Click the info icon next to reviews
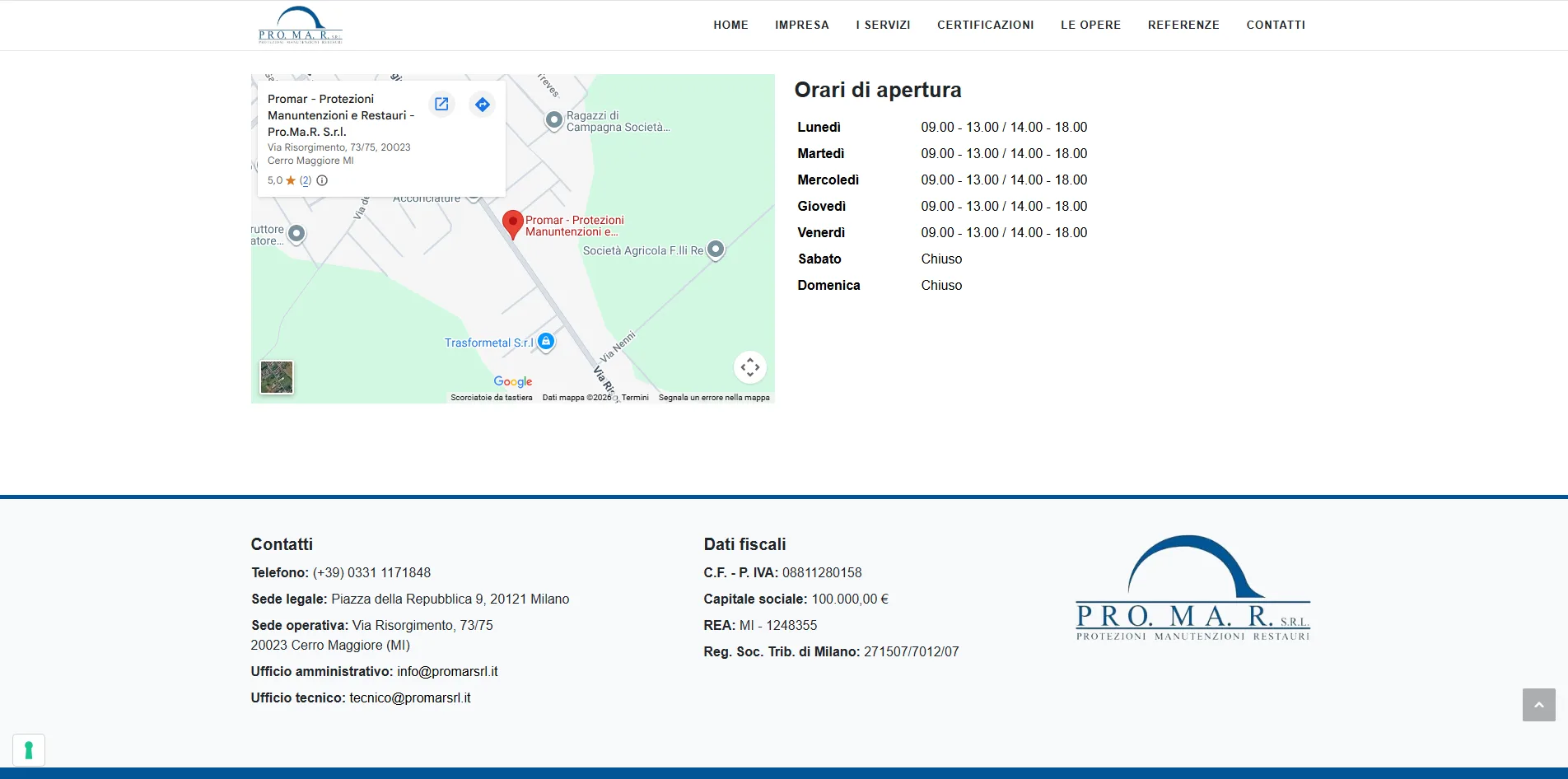 point(322,180)
